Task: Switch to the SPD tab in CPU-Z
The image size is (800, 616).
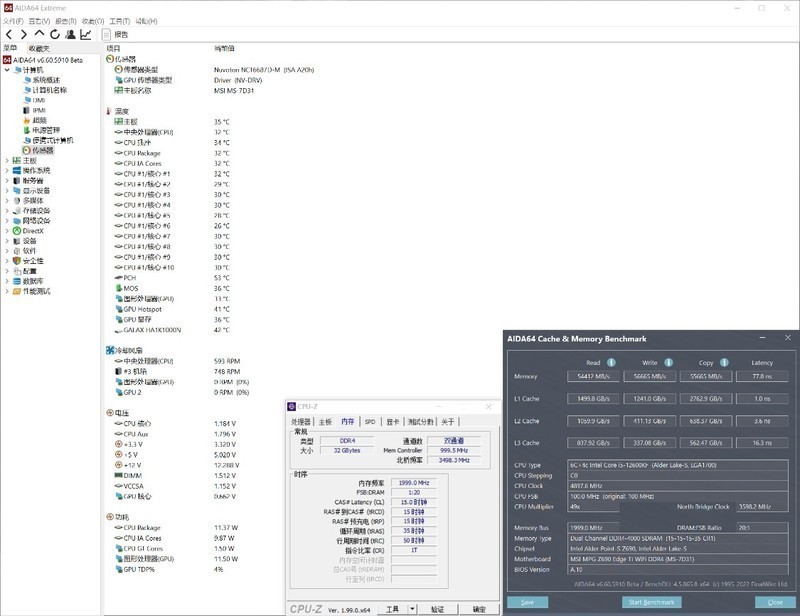Action: click(x=370, y=422)
